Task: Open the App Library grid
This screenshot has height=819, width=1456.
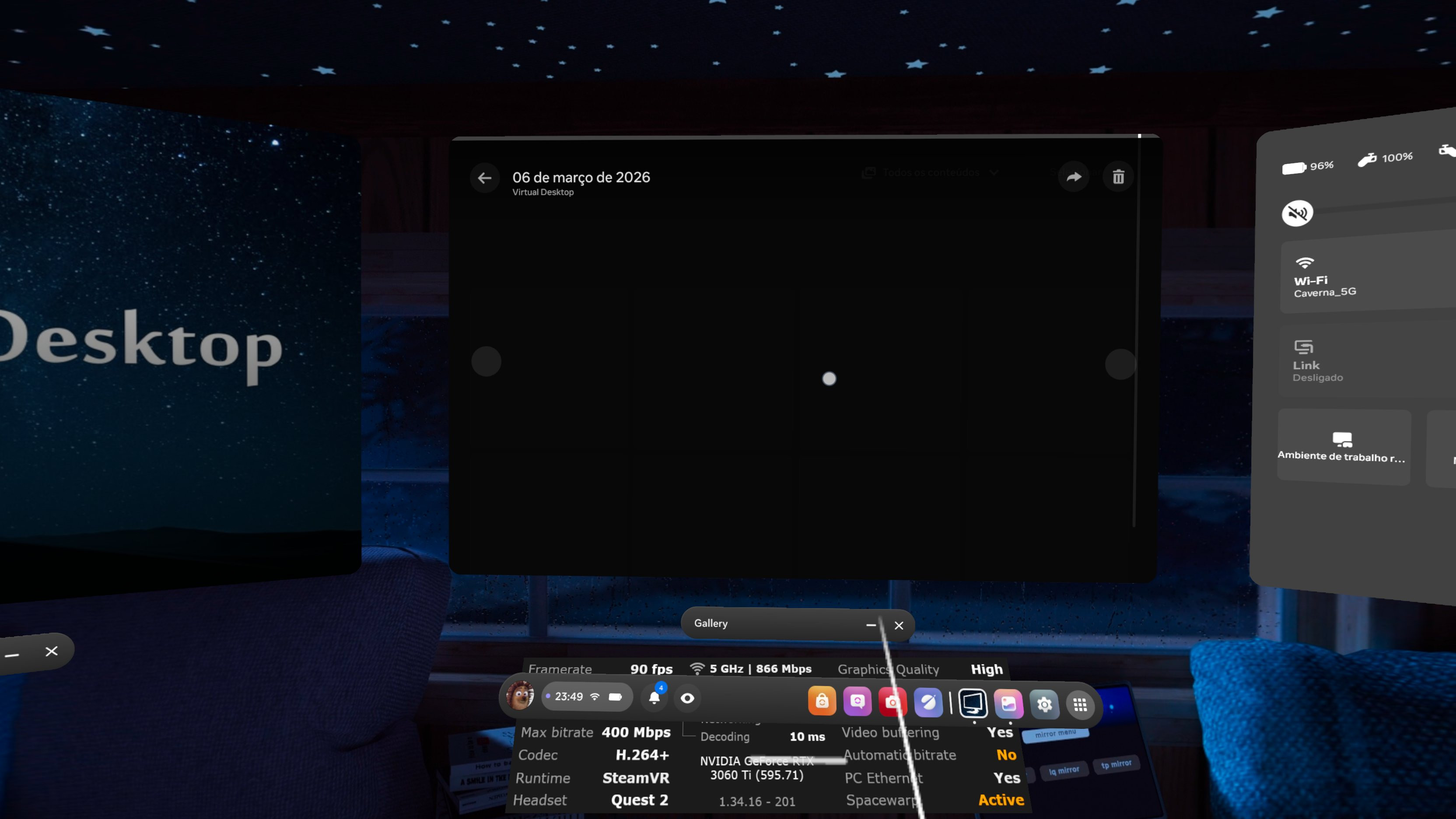Action: coord(1080,705)
